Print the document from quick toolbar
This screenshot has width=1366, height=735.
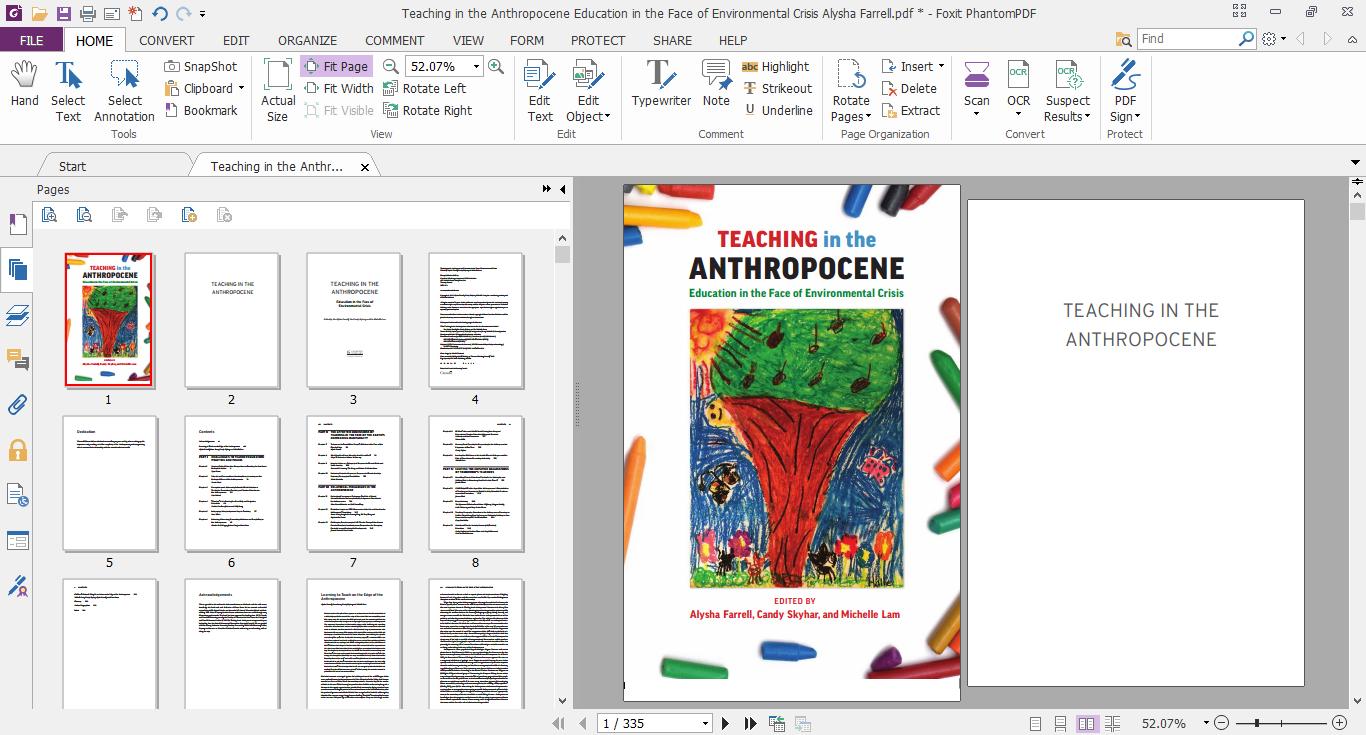point(88,13)
